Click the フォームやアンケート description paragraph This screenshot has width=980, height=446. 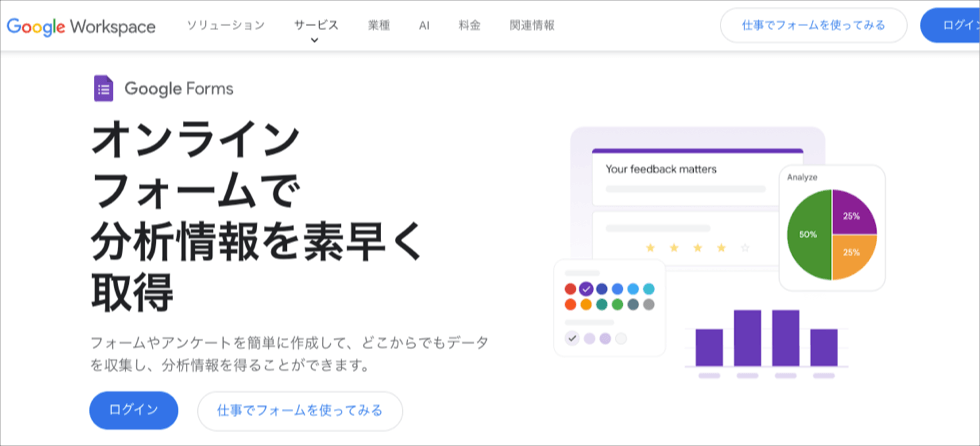tap(289, 354)
